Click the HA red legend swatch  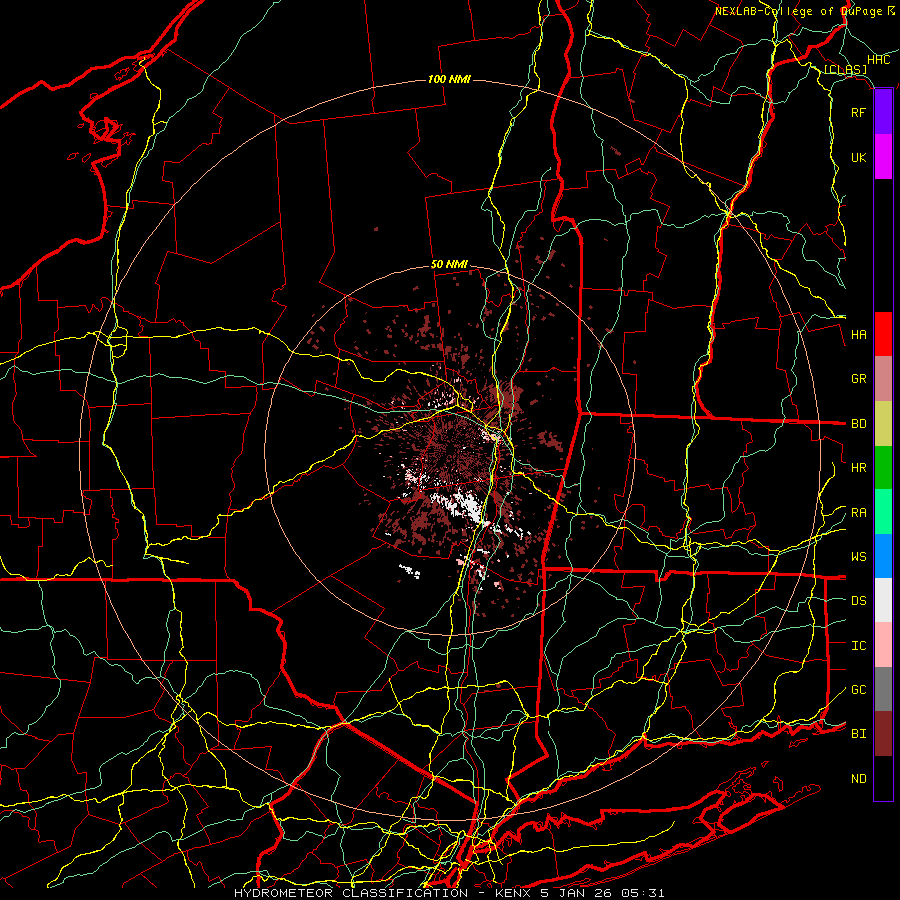883,334
